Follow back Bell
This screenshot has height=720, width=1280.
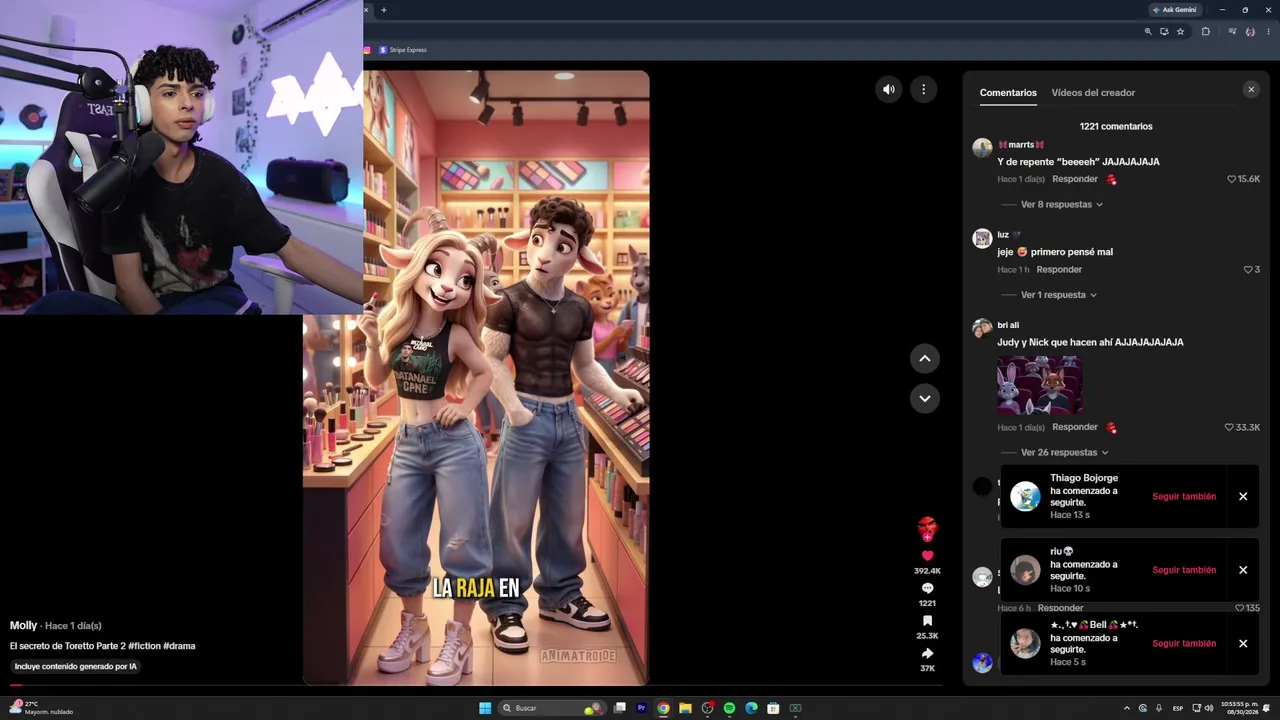click(1184, 643)
